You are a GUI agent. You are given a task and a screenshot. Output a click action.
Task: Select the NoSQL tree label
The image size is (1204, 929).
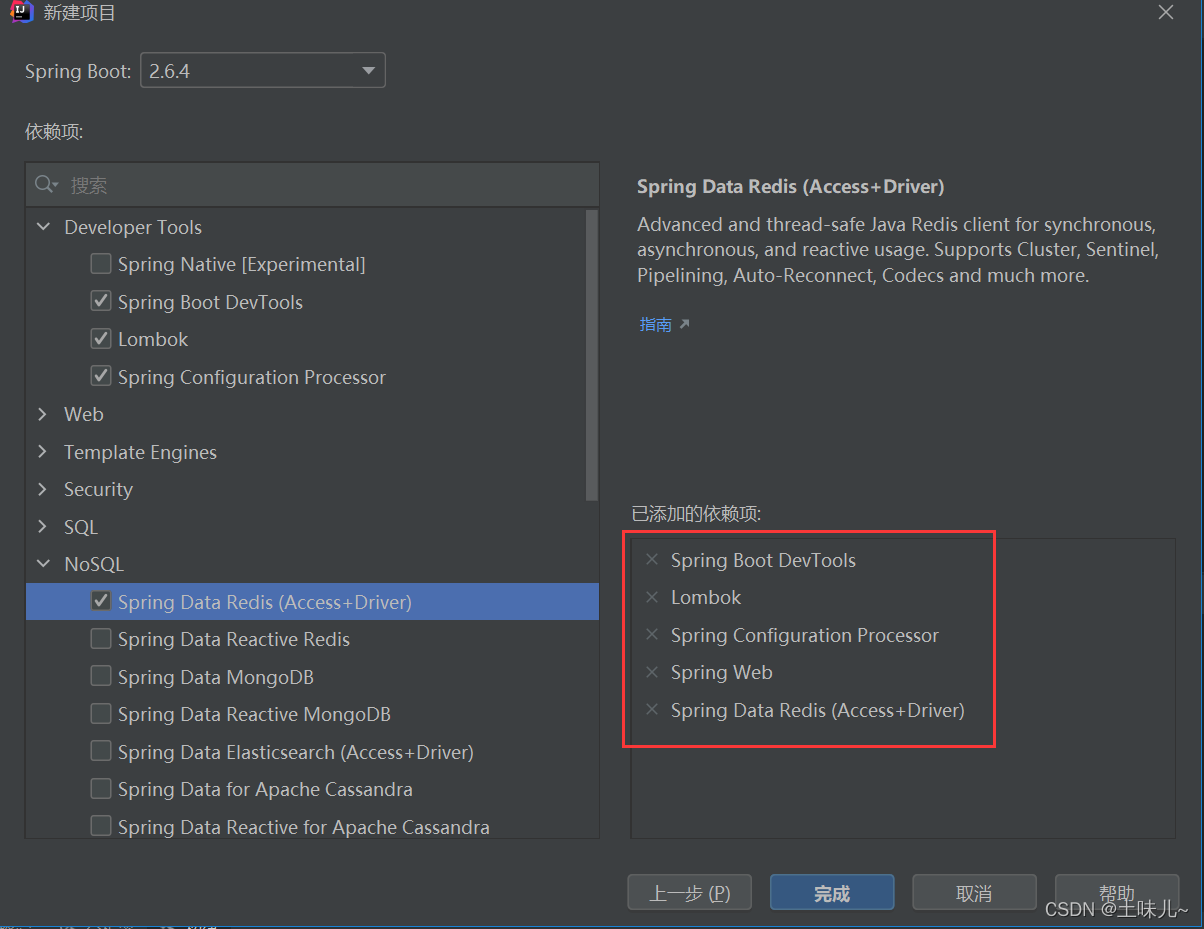coord(94,564)
